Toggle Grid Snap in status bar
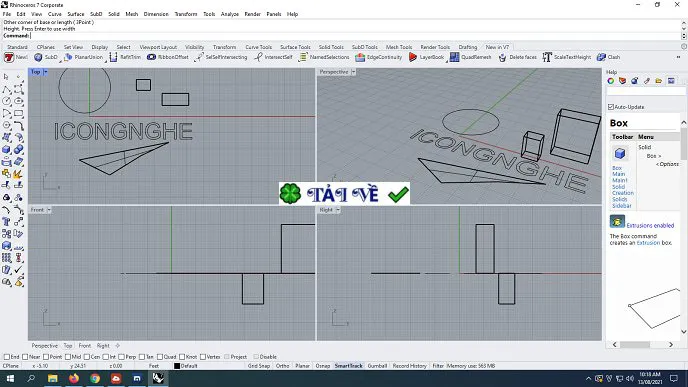The width and height of the screenshot is (688, 387). [259, 366]
